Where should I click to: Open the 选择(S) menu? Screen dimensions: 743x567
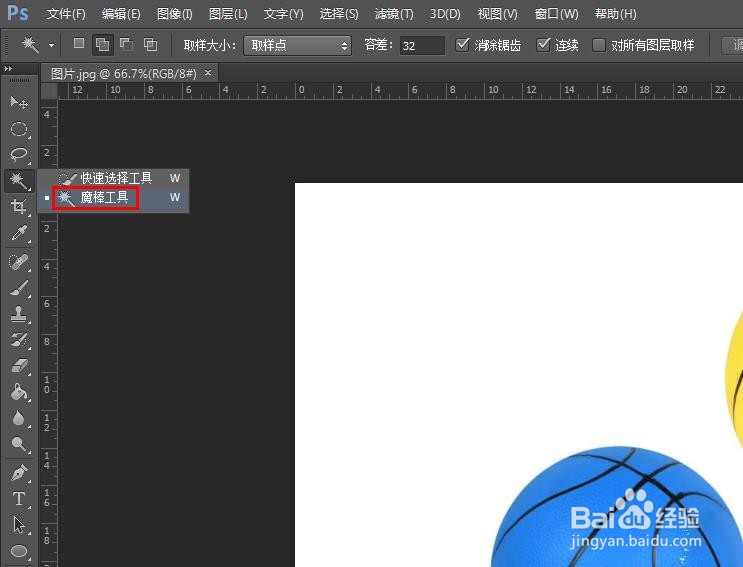click(x=339, y=14)
